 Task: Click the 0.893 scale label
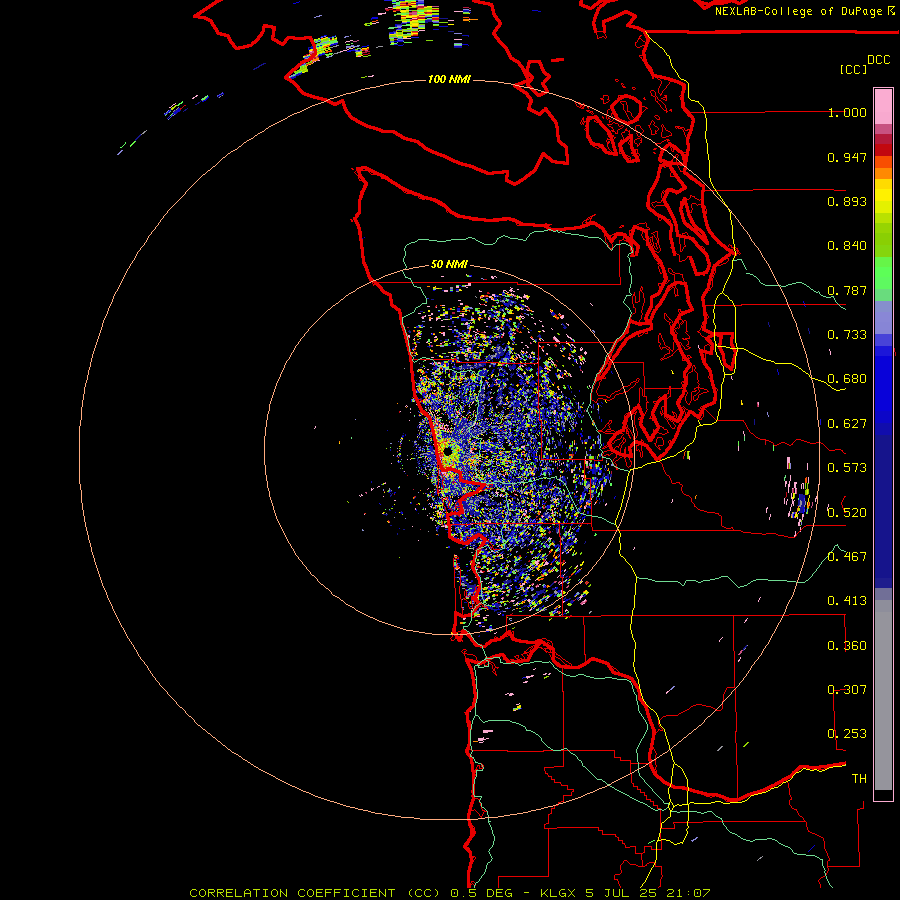click(x=847, y=201)
